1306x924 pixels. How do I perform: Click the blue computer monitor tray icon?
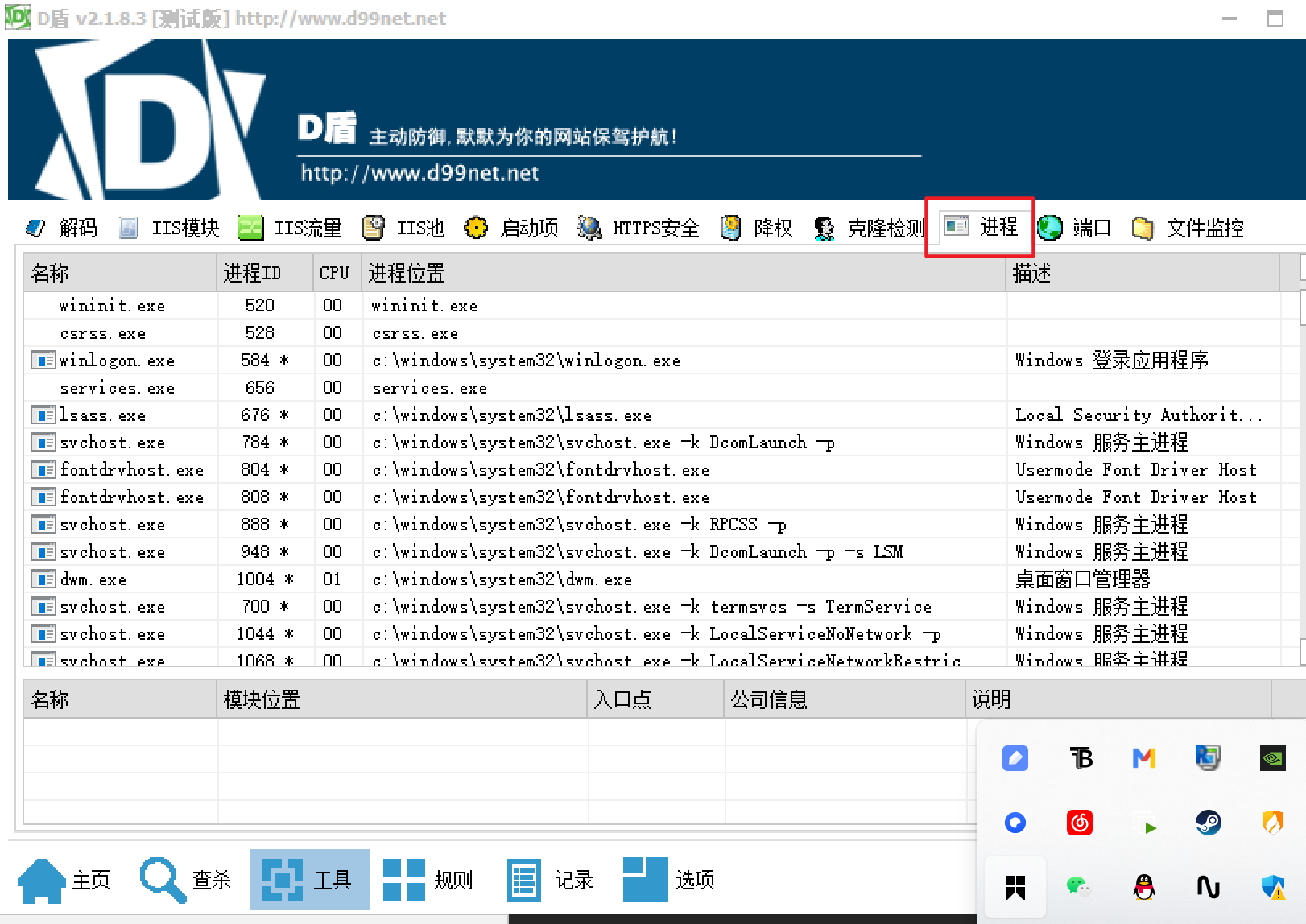pos(1209,757)
